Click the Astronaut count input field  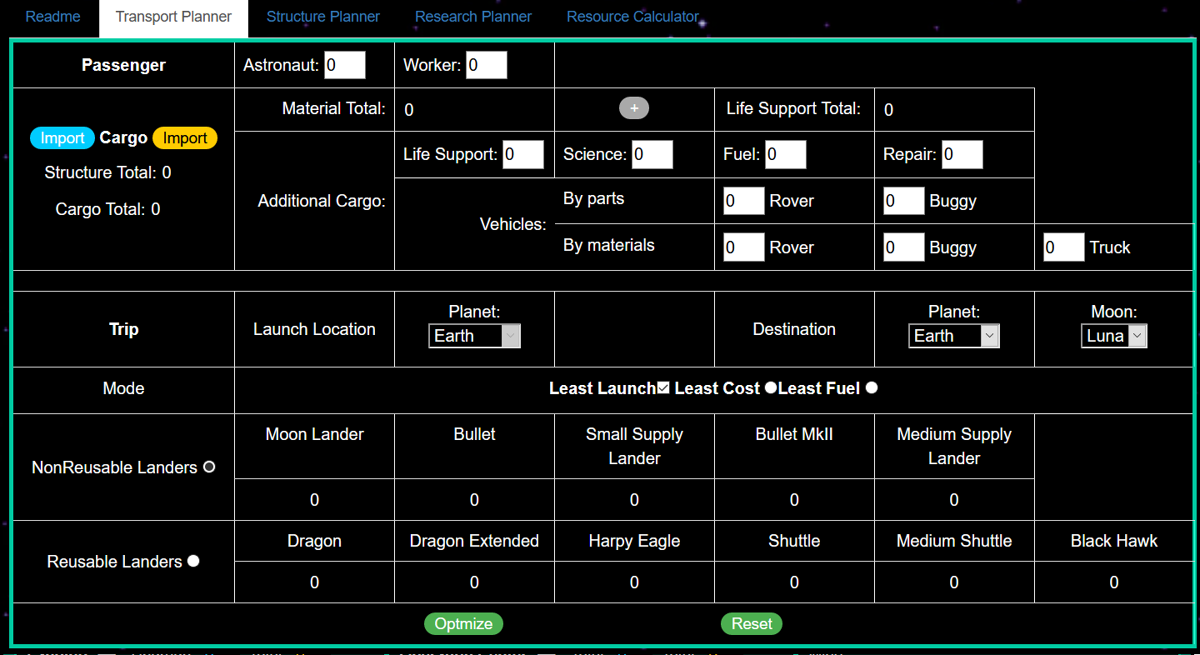coord(344,64)
